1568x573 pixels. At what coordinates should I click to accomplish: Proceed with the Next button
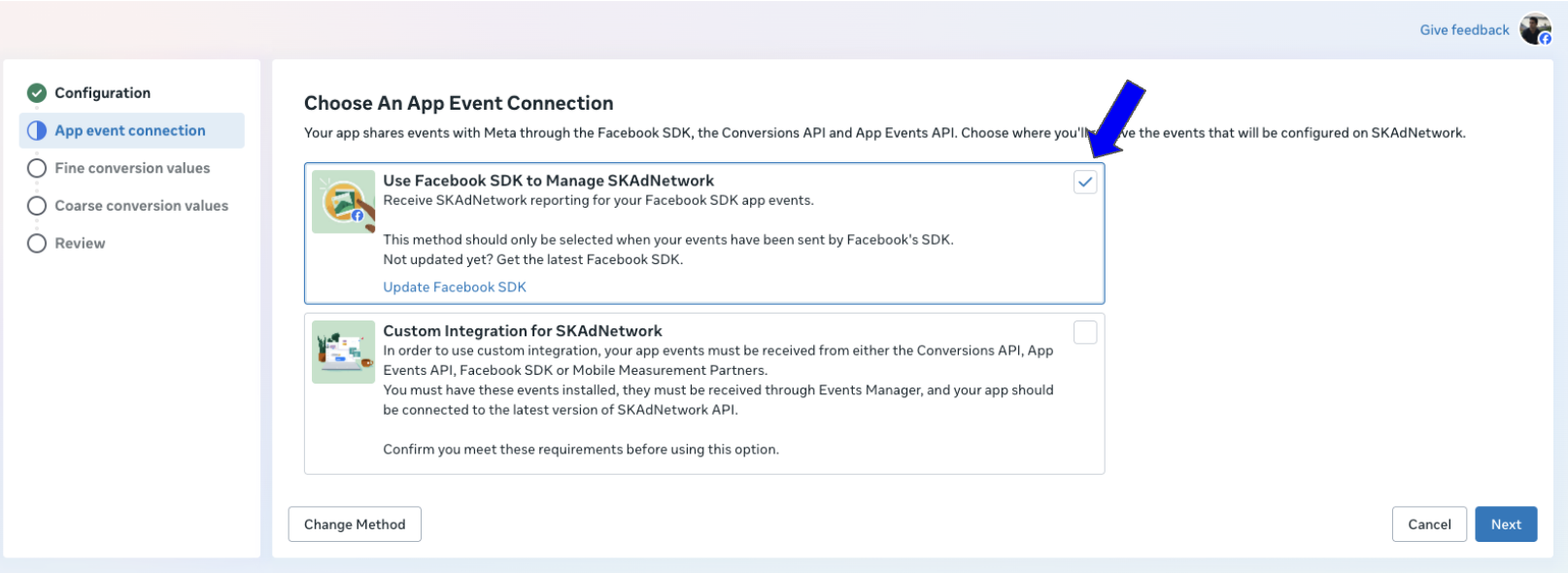coord(1506,524)
